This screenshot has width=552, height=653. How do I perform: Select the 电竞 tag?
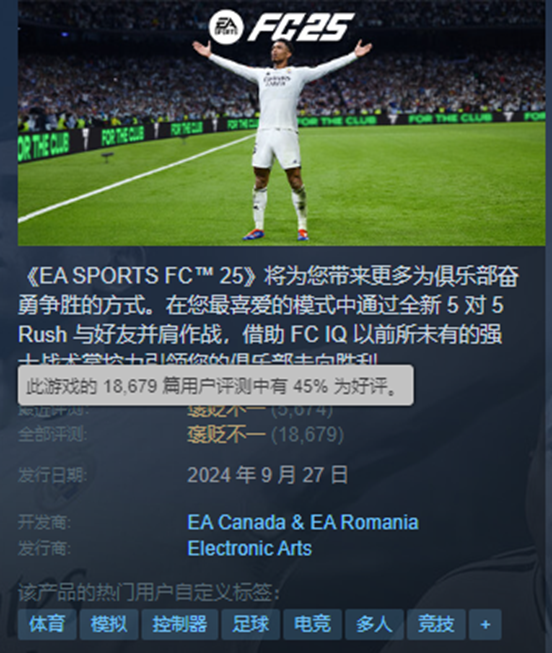tap(312, 624)
